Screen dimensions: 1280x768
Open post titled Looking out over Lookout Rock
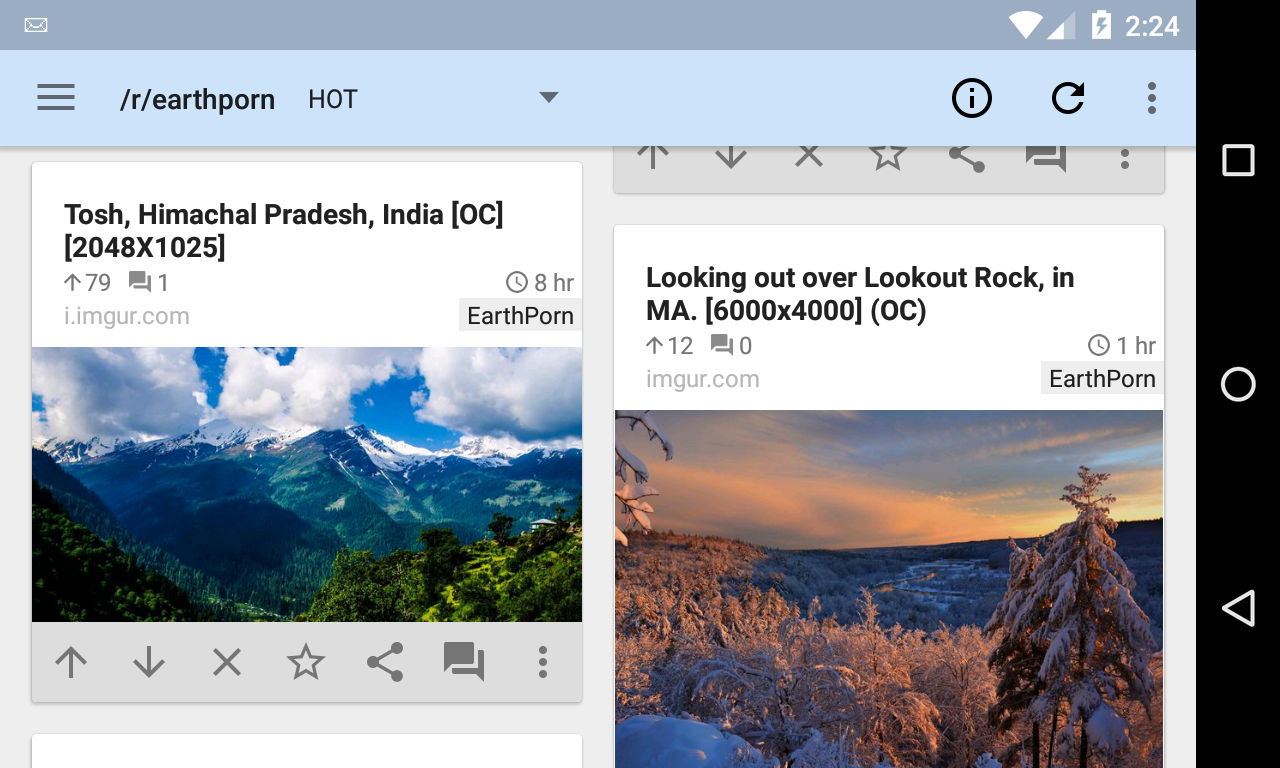860,294
